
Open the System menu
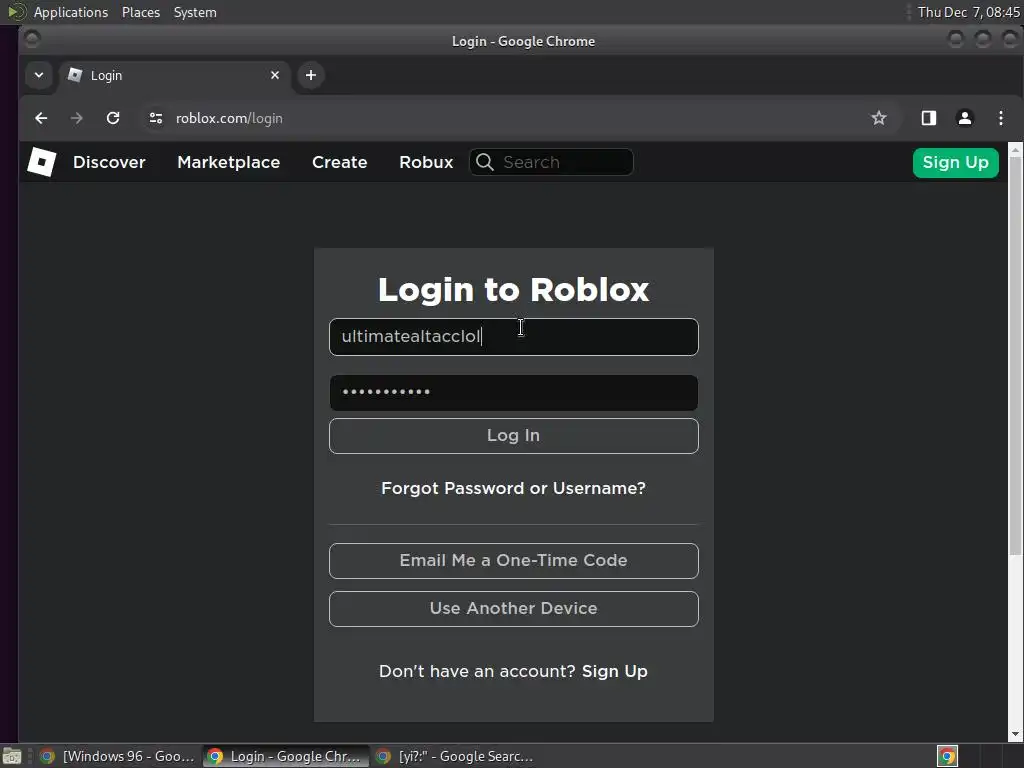point(195,12)
